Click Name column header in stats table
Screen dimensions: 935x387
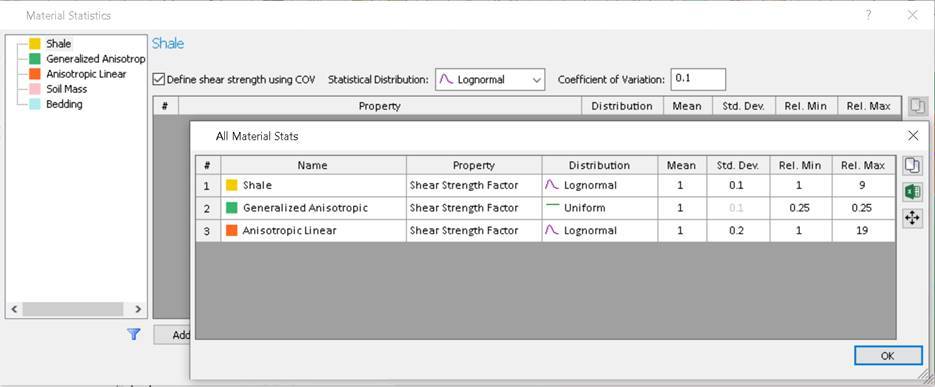(313, 166)
